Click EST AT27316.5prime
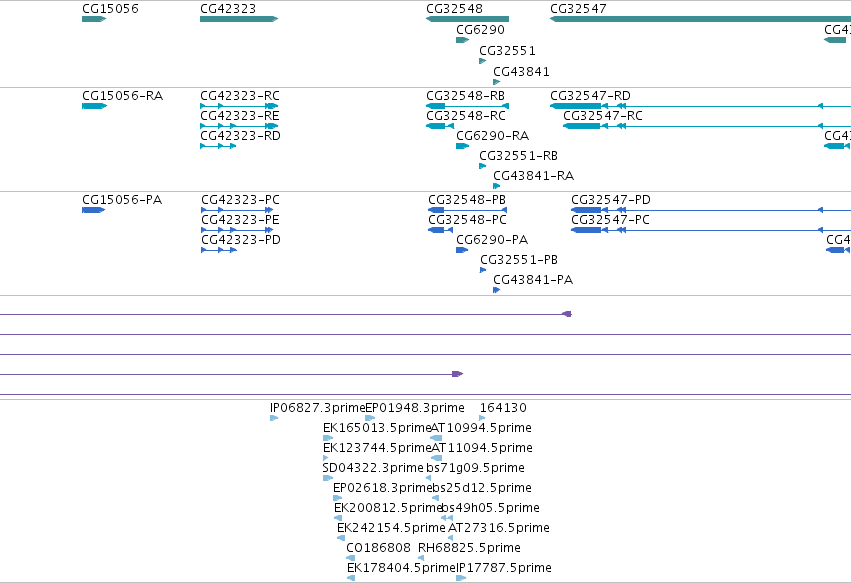 499,528
